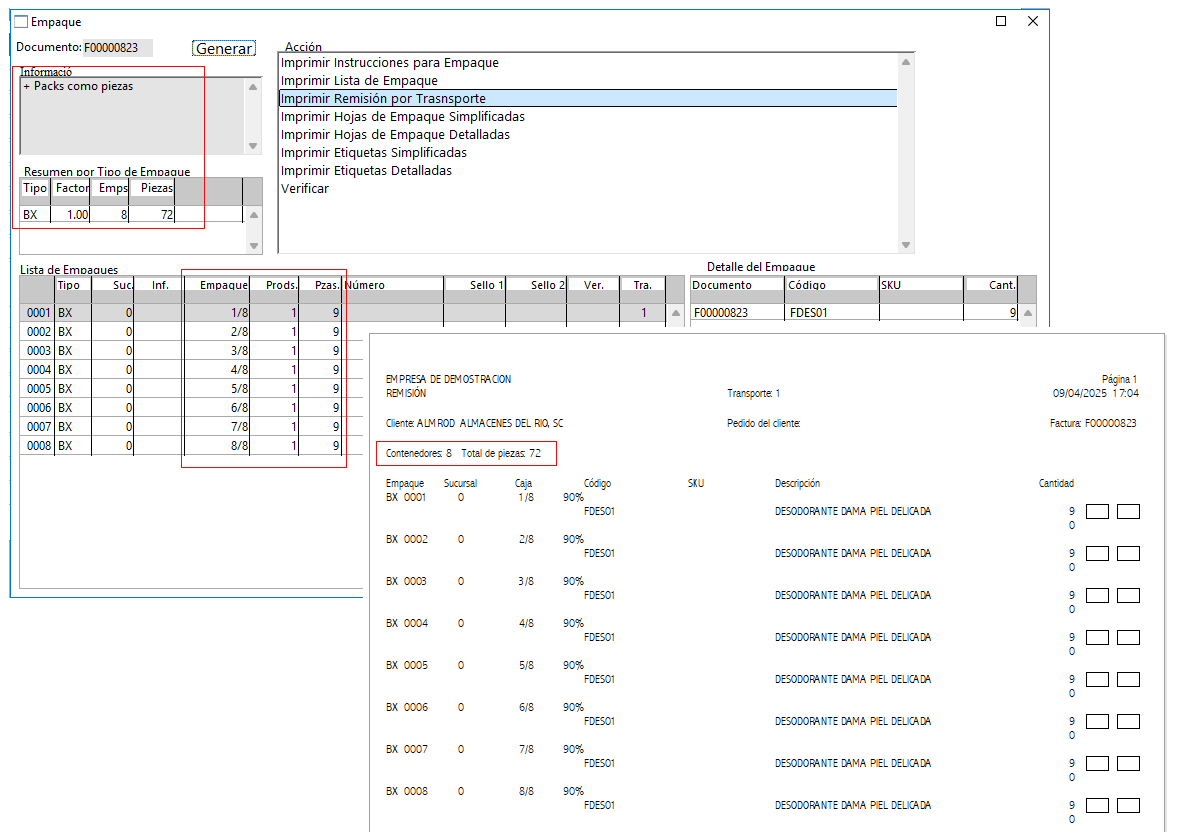Click Lista de Empaques scroll up arrow
The width and height of the screenshot is (1177, 838).
676,313
